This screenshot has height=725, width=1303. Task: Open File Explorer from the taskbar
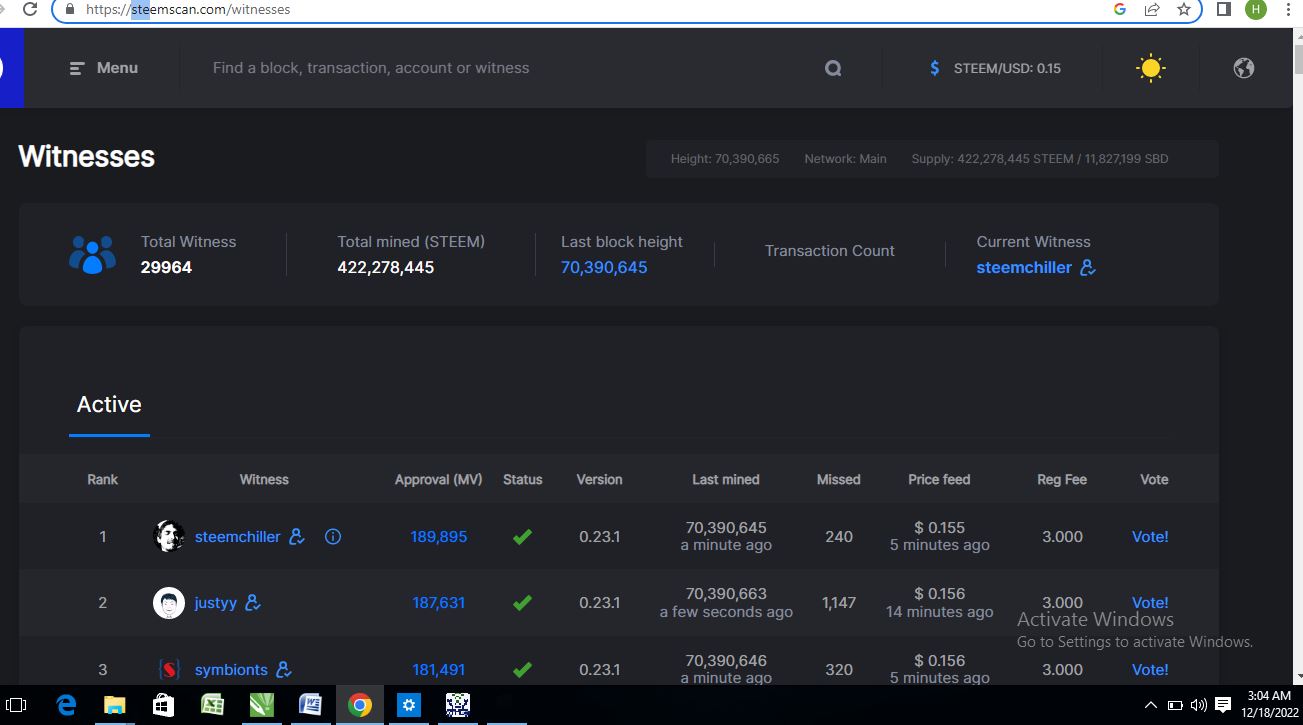(x=115, y=705)
